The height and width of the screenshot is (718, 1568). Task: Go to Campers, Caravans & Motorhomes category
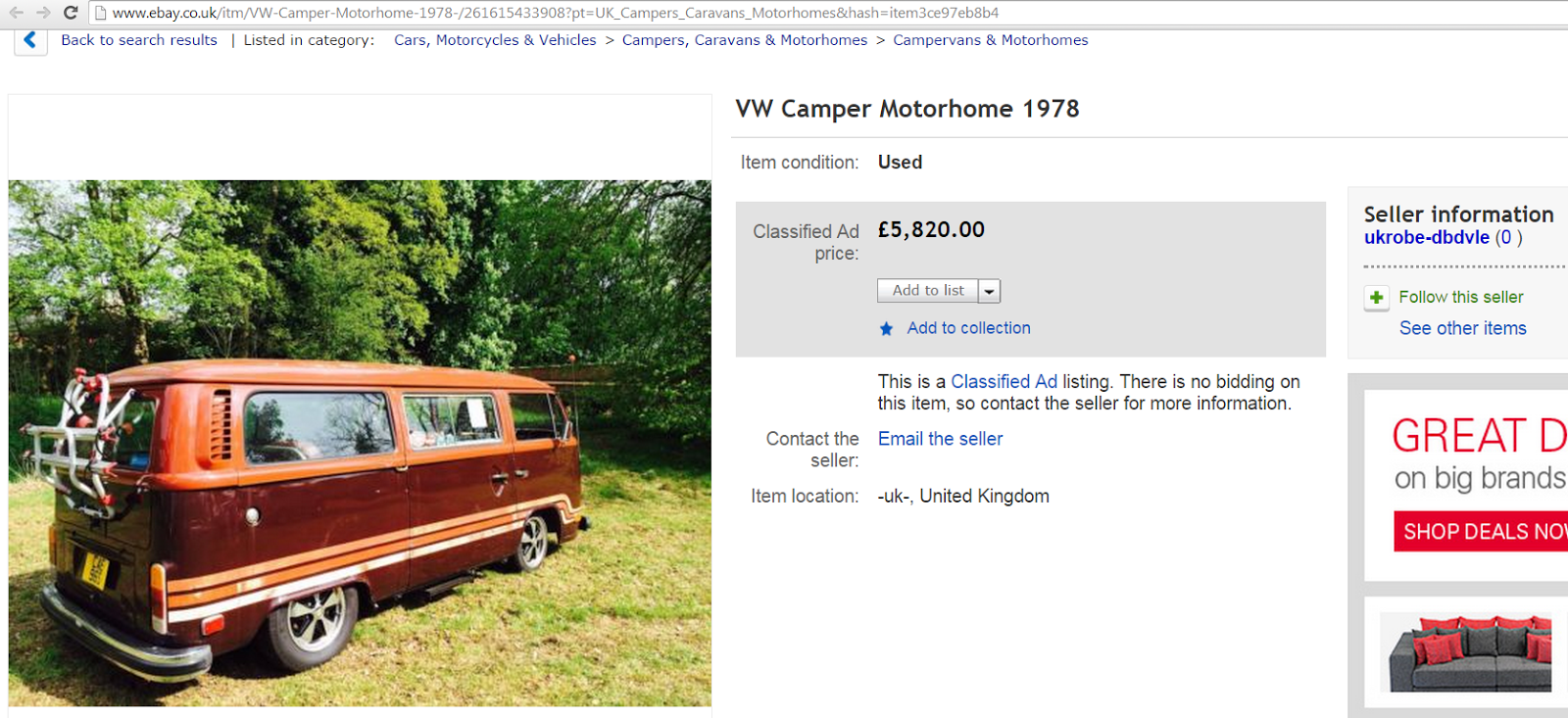(x=745, y=40)
